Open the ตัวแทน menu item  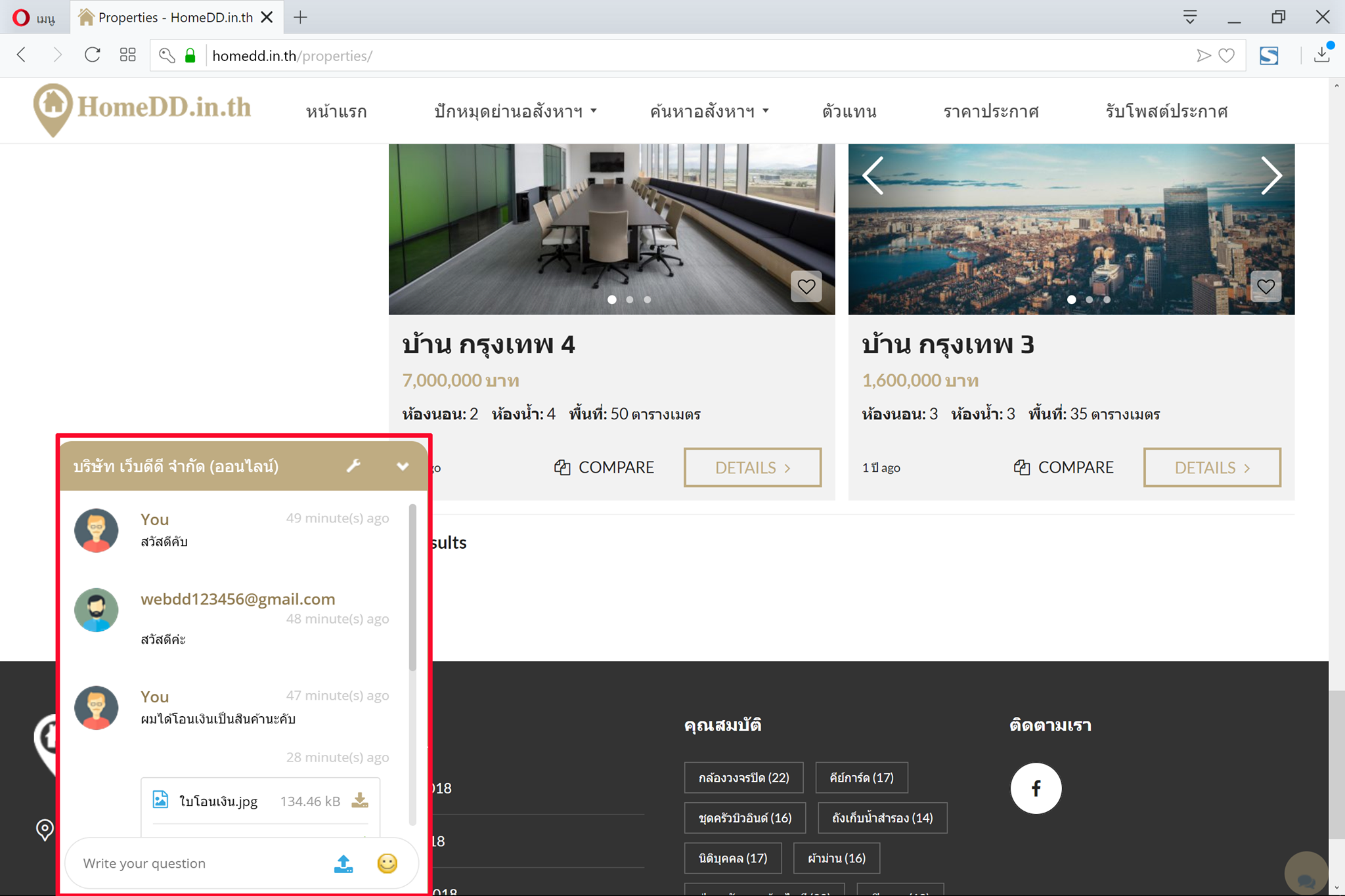pyautogui.click(x=850, y=111)
